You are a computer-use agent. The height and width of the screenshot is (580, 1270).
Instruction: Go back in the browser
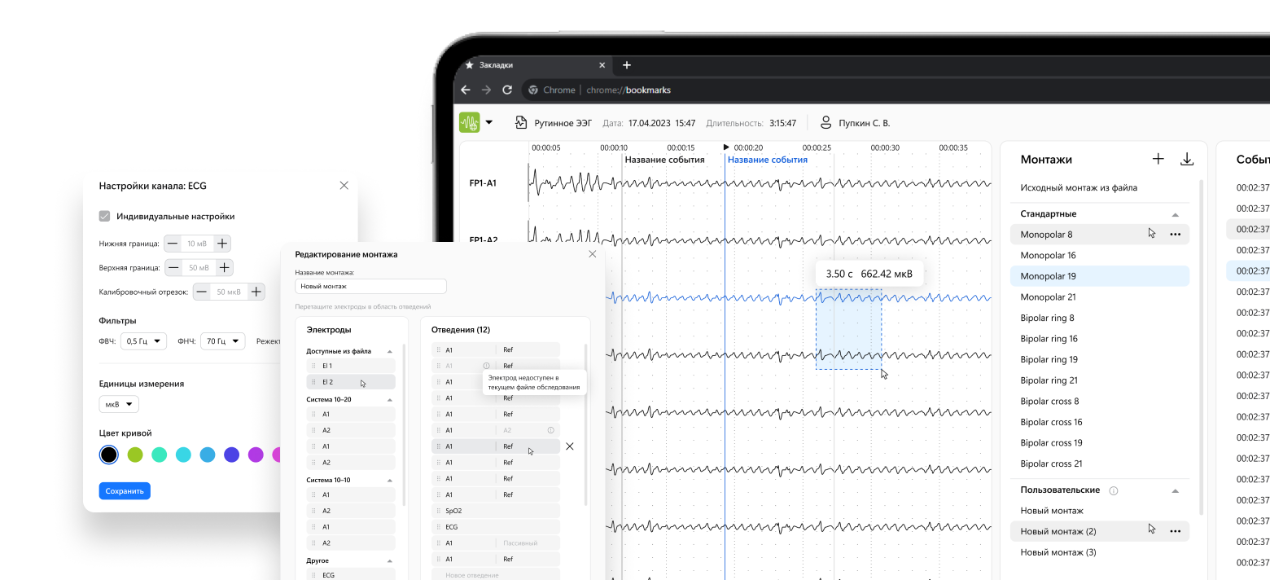click(x=465, y=90)
